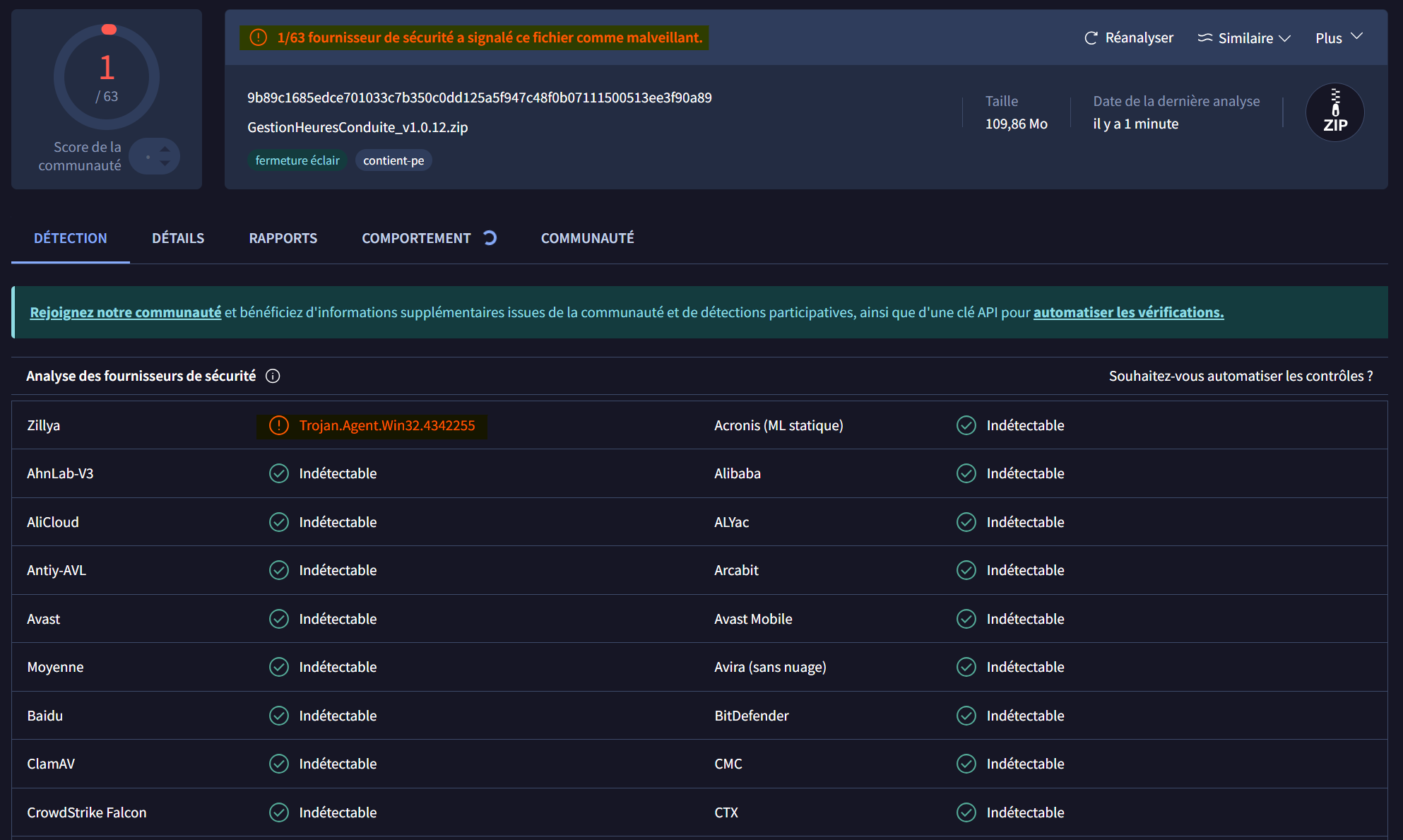
Task: Click the Rejoignez notre communauté link
Action: tap(125, 312)
